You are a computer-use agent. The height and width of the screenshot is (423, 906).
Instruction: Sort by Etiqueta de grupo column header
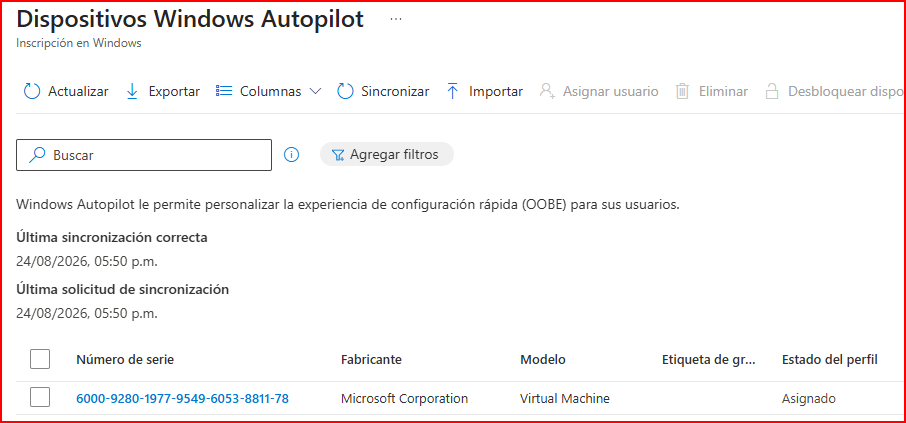tap(708, 359)
